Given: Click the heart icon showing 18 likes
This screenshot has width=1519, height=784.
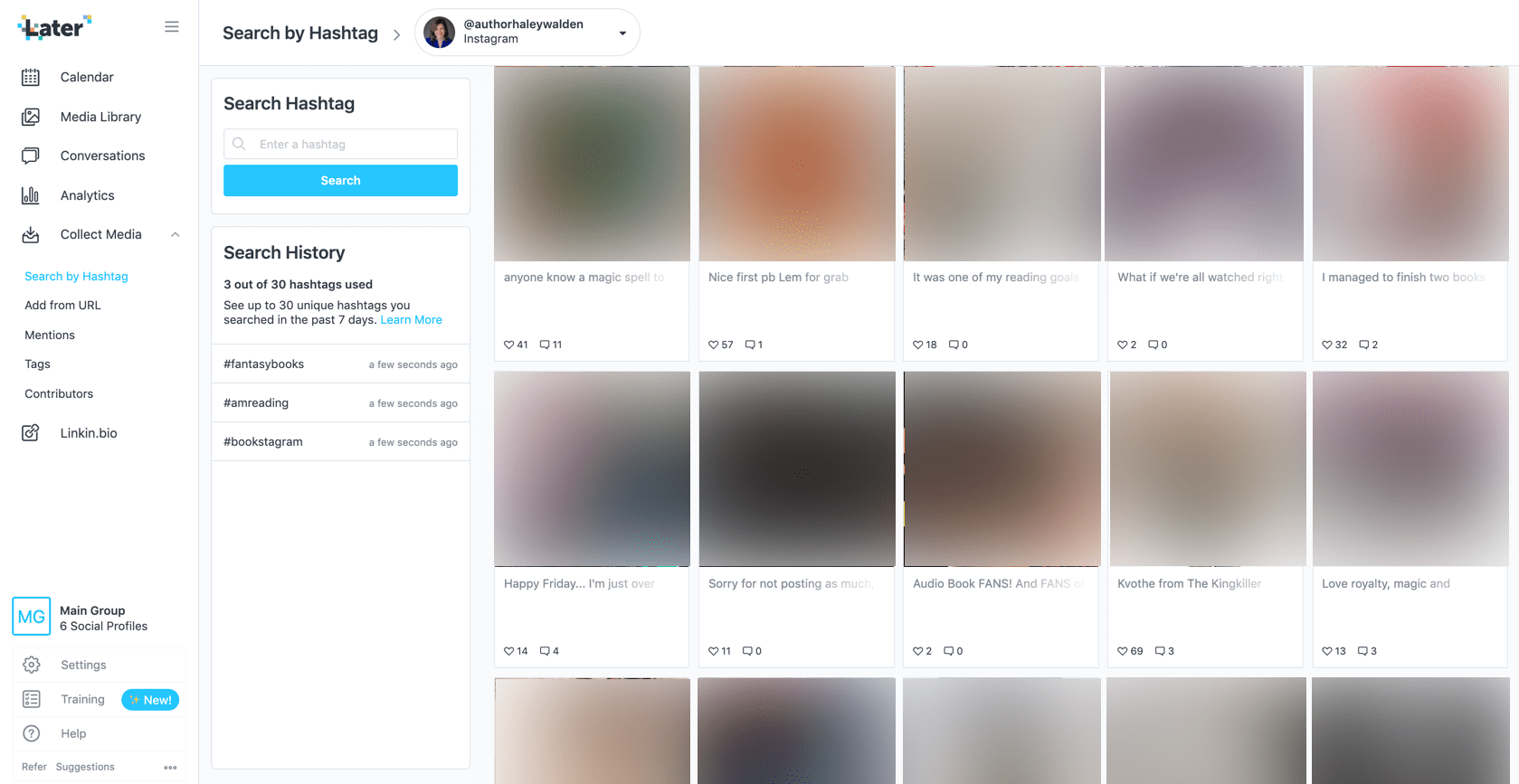Looking at the screenshot, I should pyautogui.click(x=917, y=345).
